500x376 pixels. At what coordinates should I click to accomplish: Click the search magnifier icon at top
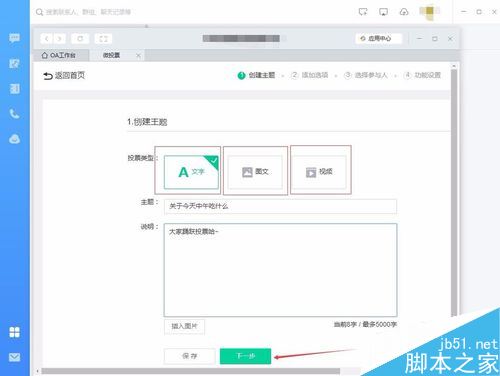pyautogui.click(x=39, y=12)
